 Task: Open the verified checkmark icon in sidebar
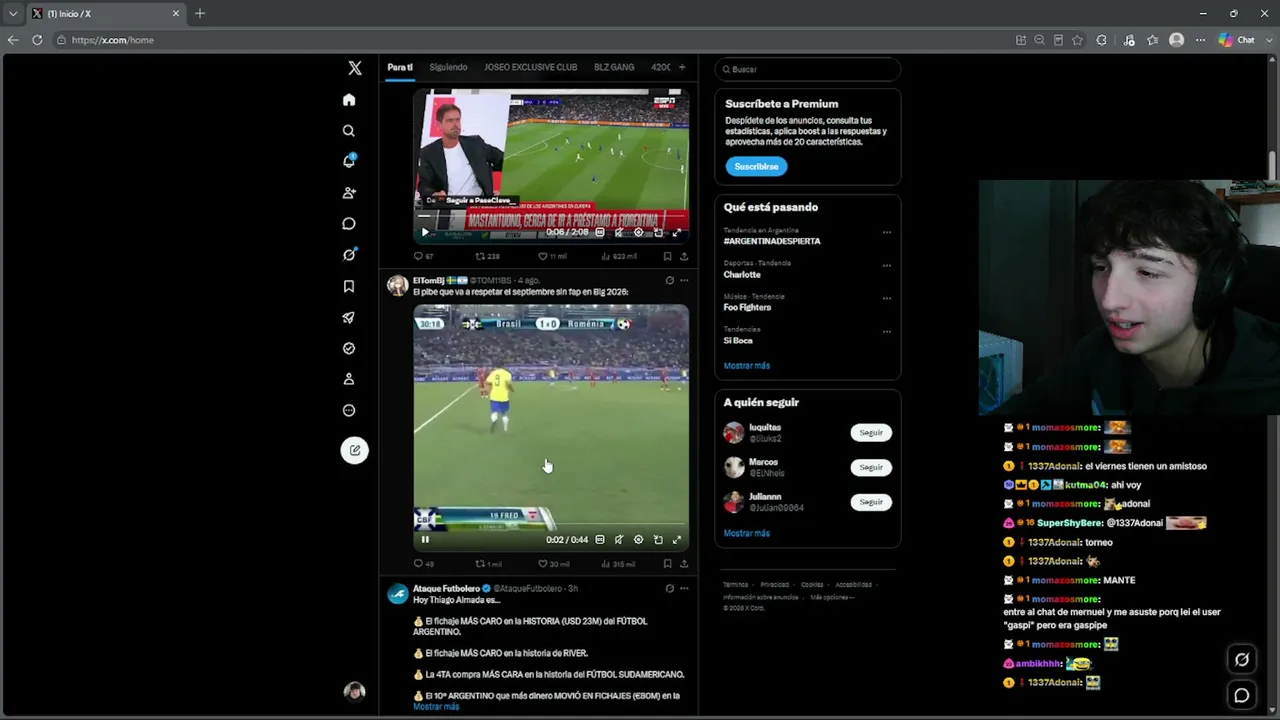349,348
